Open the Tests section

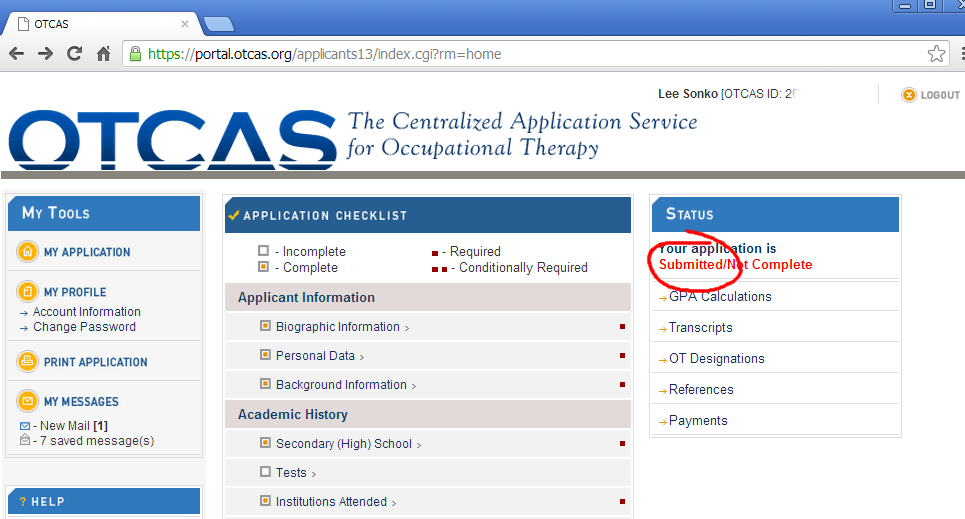[291, 473]
